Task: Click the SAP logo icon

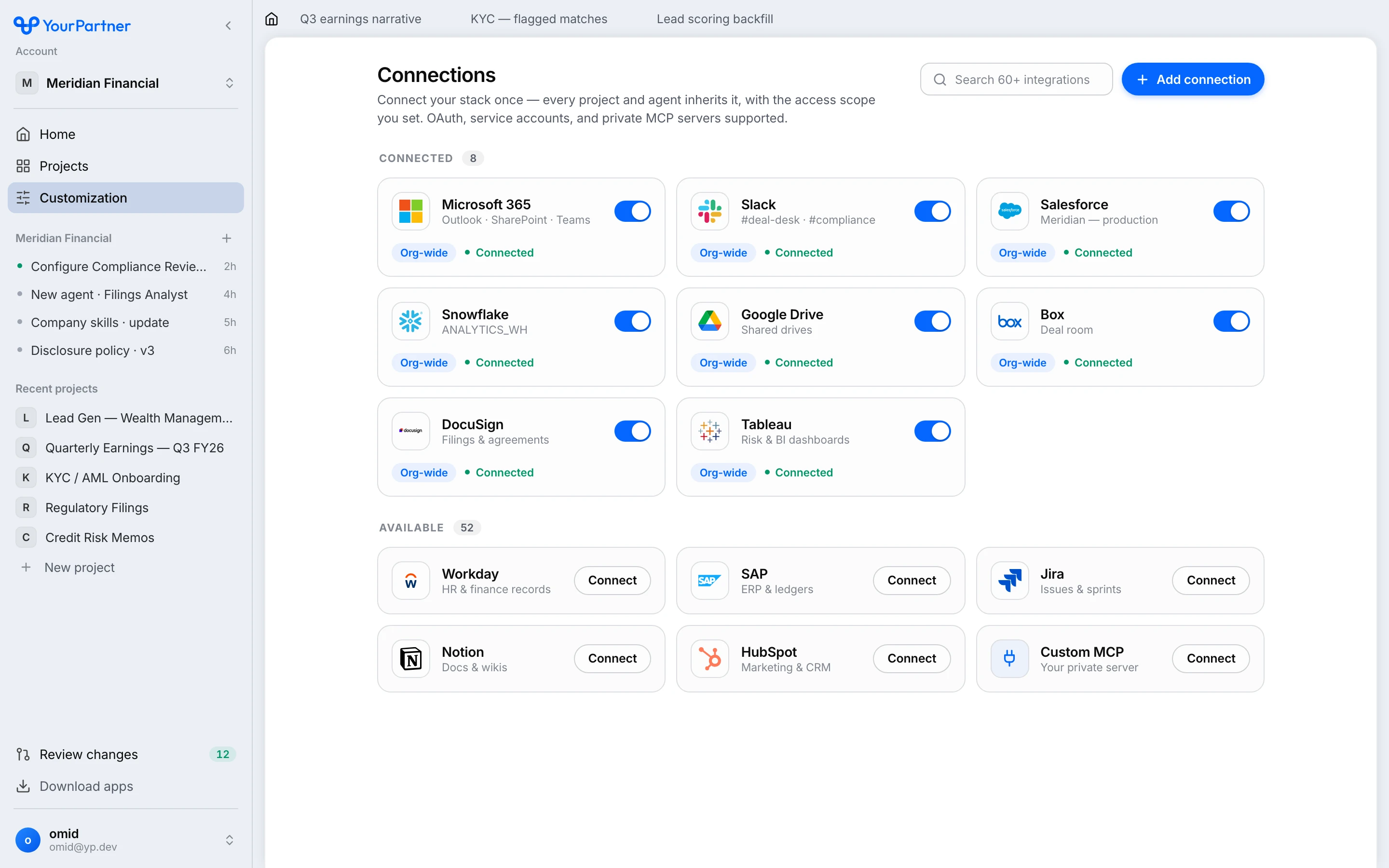Action: (710, 581)
